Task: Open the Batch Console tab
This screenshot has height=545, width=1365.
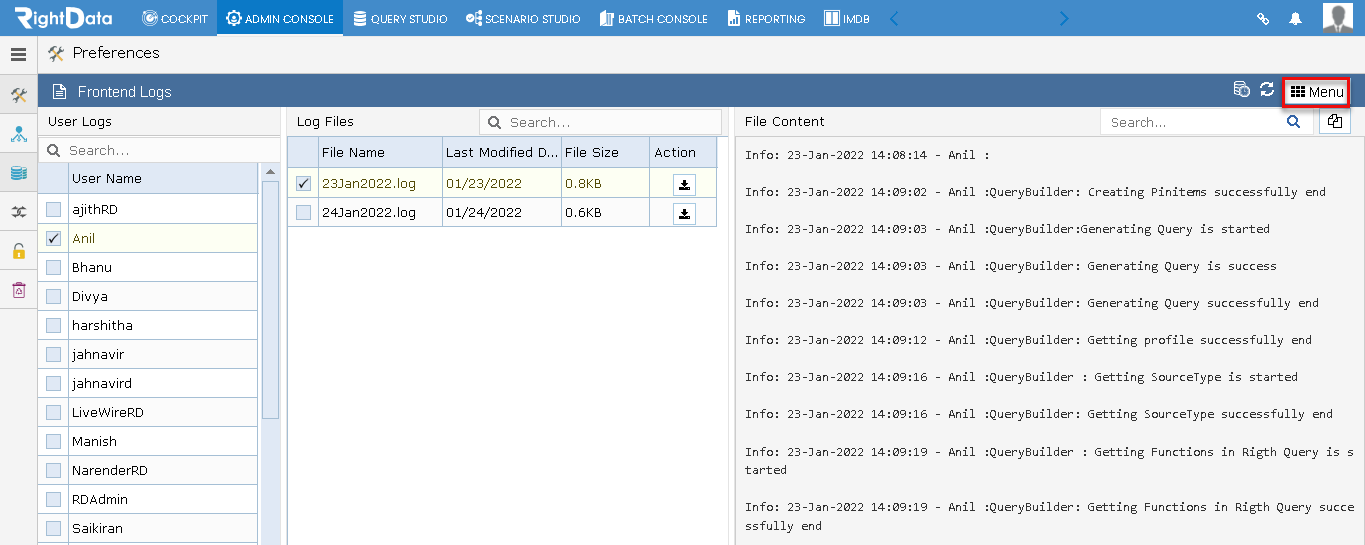Action: coord(654,18)
